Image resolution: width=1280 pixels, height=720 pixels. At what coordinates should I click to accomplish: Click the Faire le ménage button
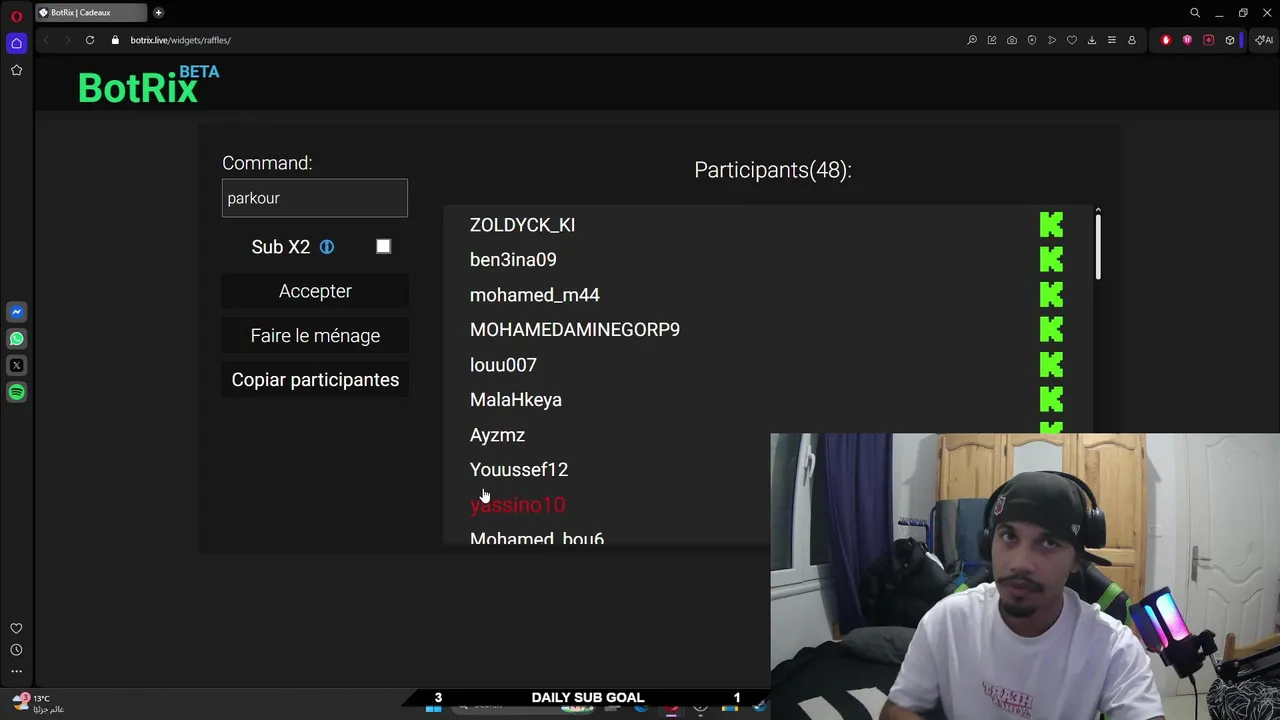click(315, 336)
